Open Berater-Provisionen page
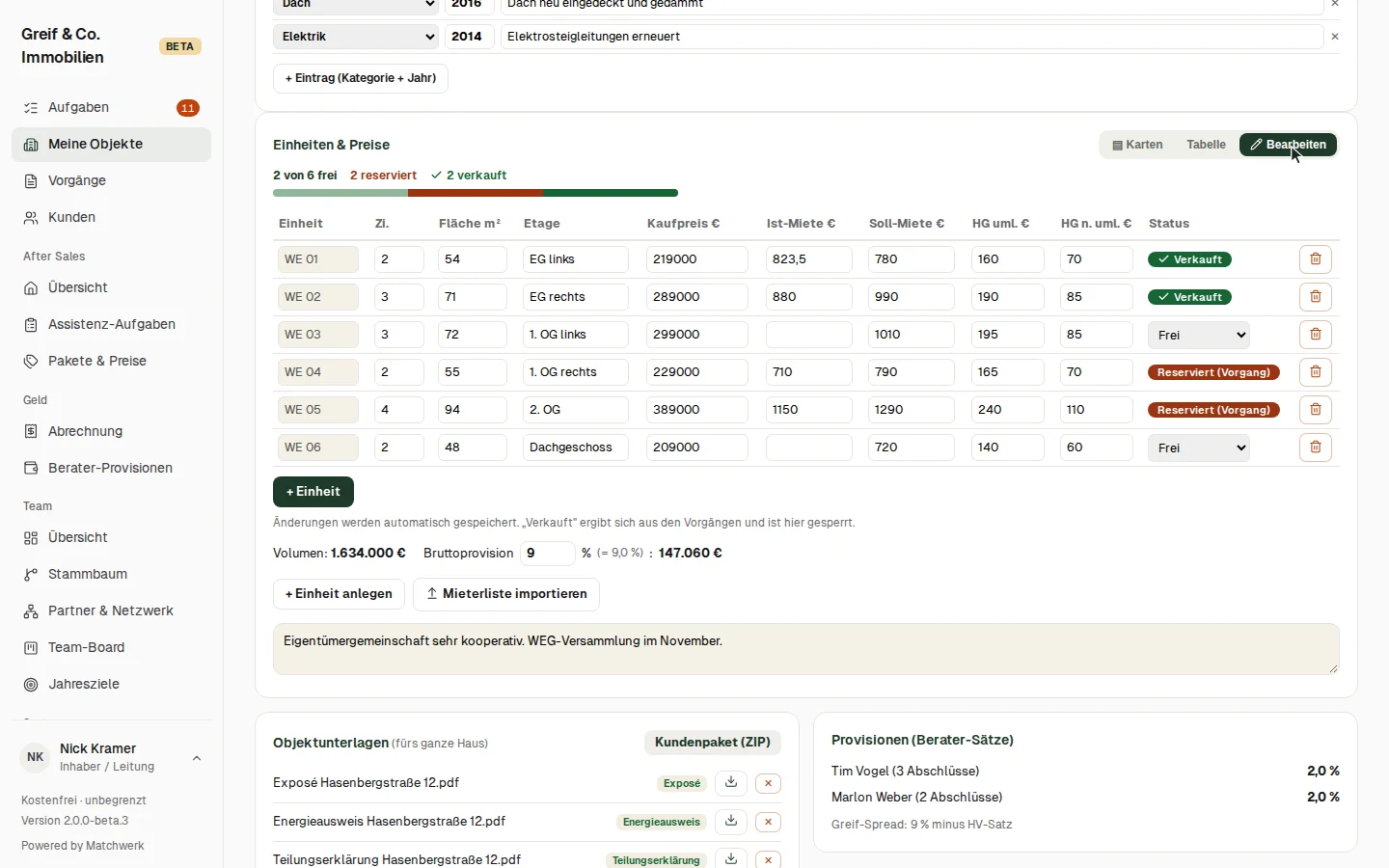Image resolution: width=1389 pixels, height=868 pixels. [x=111, y=468]
